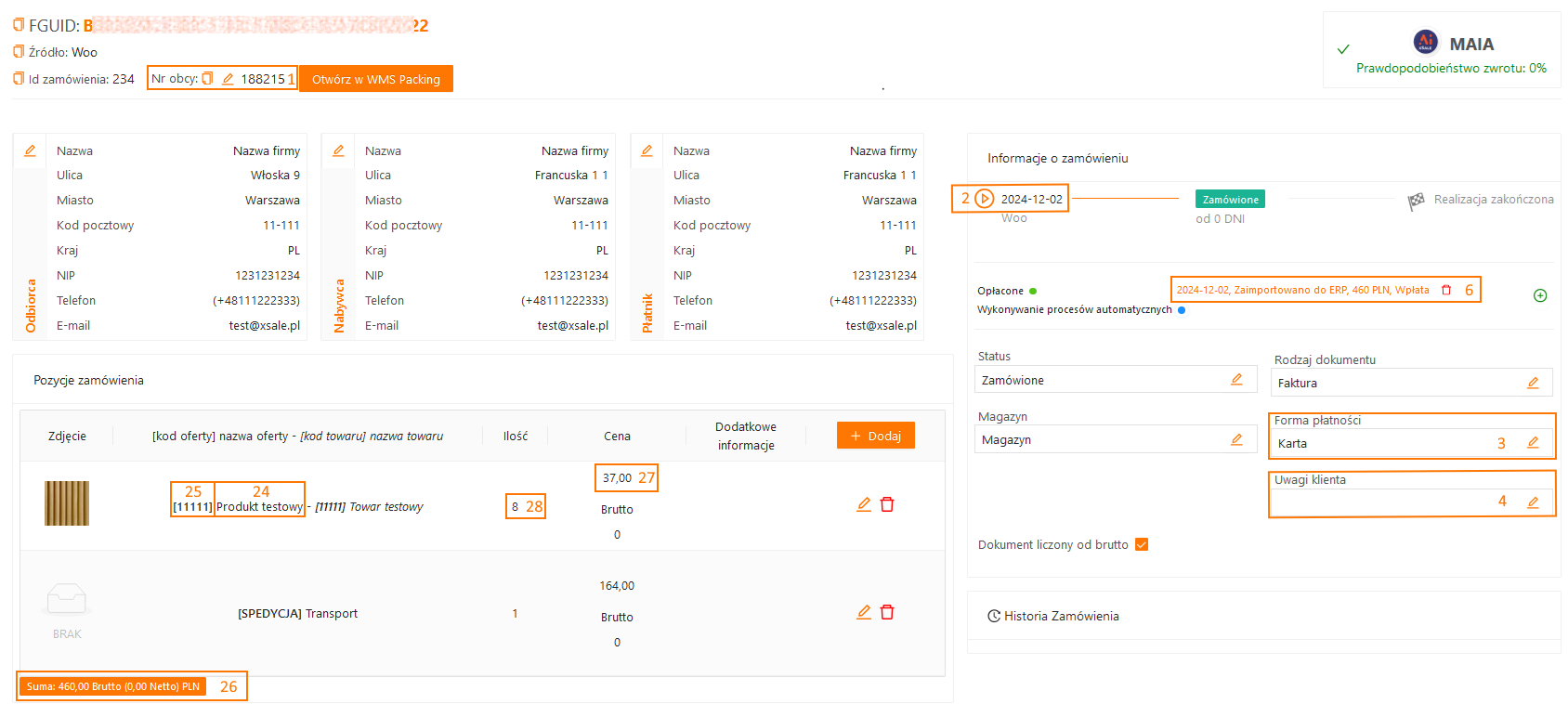Edit the Płatnik address card
Viewport: 1568px width, 704px height.
pyautogui.click(x=647, y=150)
